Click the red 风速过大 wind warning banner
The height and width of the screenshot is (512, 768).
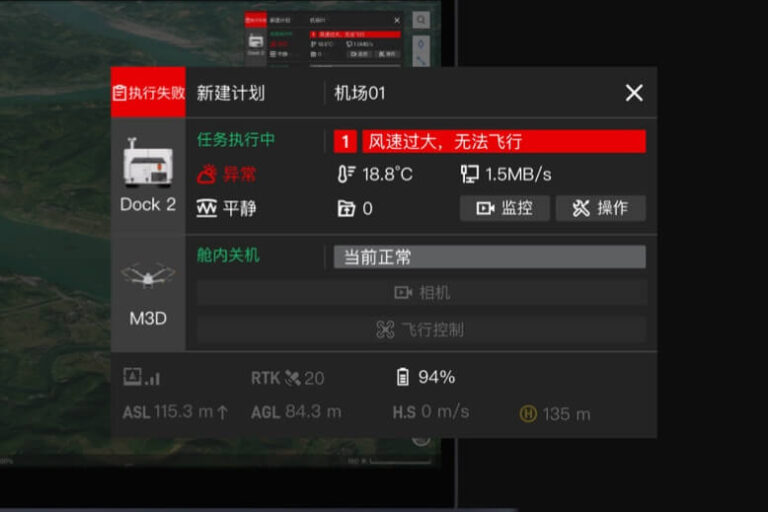tap(504, 142)
